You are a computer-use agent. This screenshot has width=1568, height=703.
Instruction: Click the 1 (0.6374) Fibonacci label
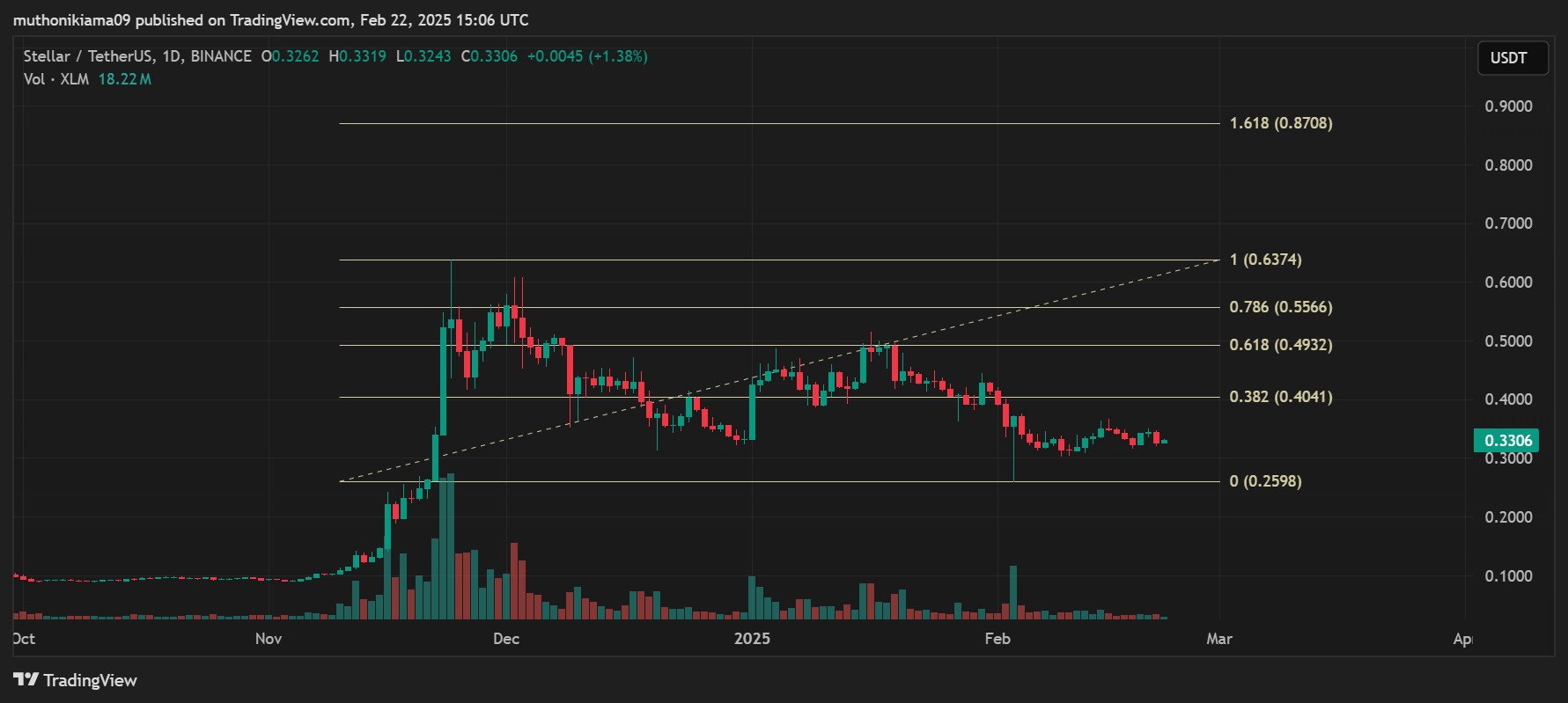point(1266,260)
